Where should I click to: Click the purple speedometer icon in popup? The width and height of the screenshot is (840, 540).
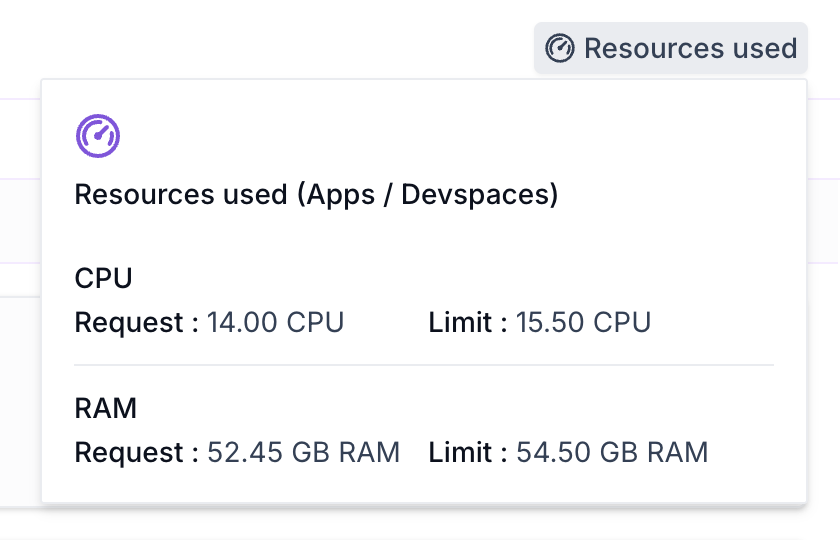pyautogui.click(x=98, y=136)
